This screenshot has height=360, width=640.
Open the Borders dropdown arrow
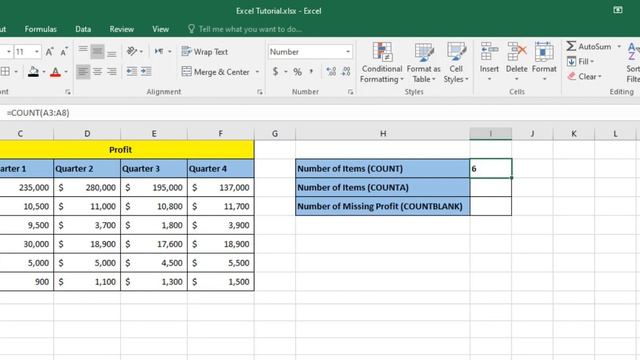pyautogui.click(x=16, y=72)
